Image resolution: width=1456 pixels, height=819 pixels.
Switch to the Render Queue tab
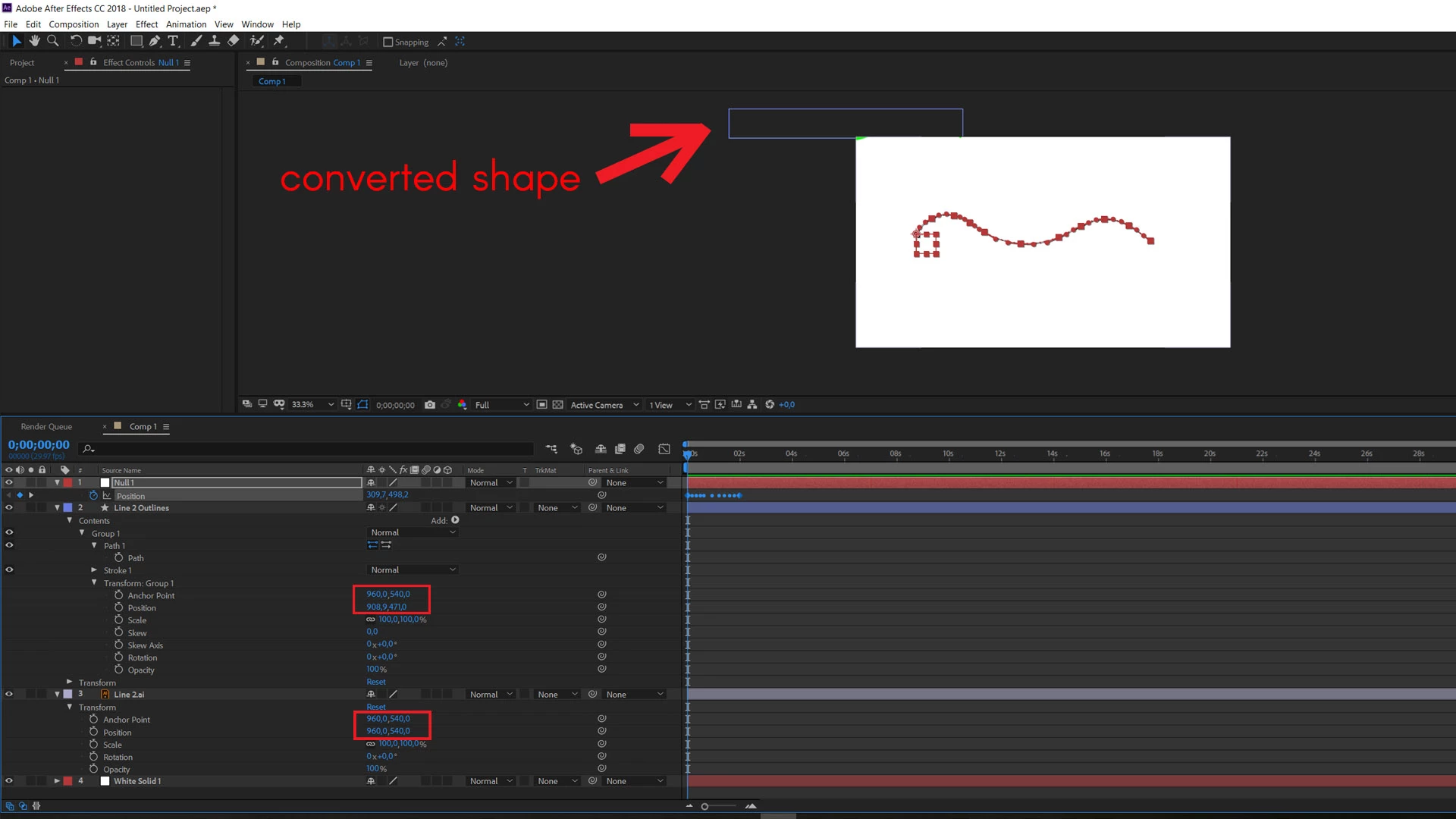(x=46, y=427)
